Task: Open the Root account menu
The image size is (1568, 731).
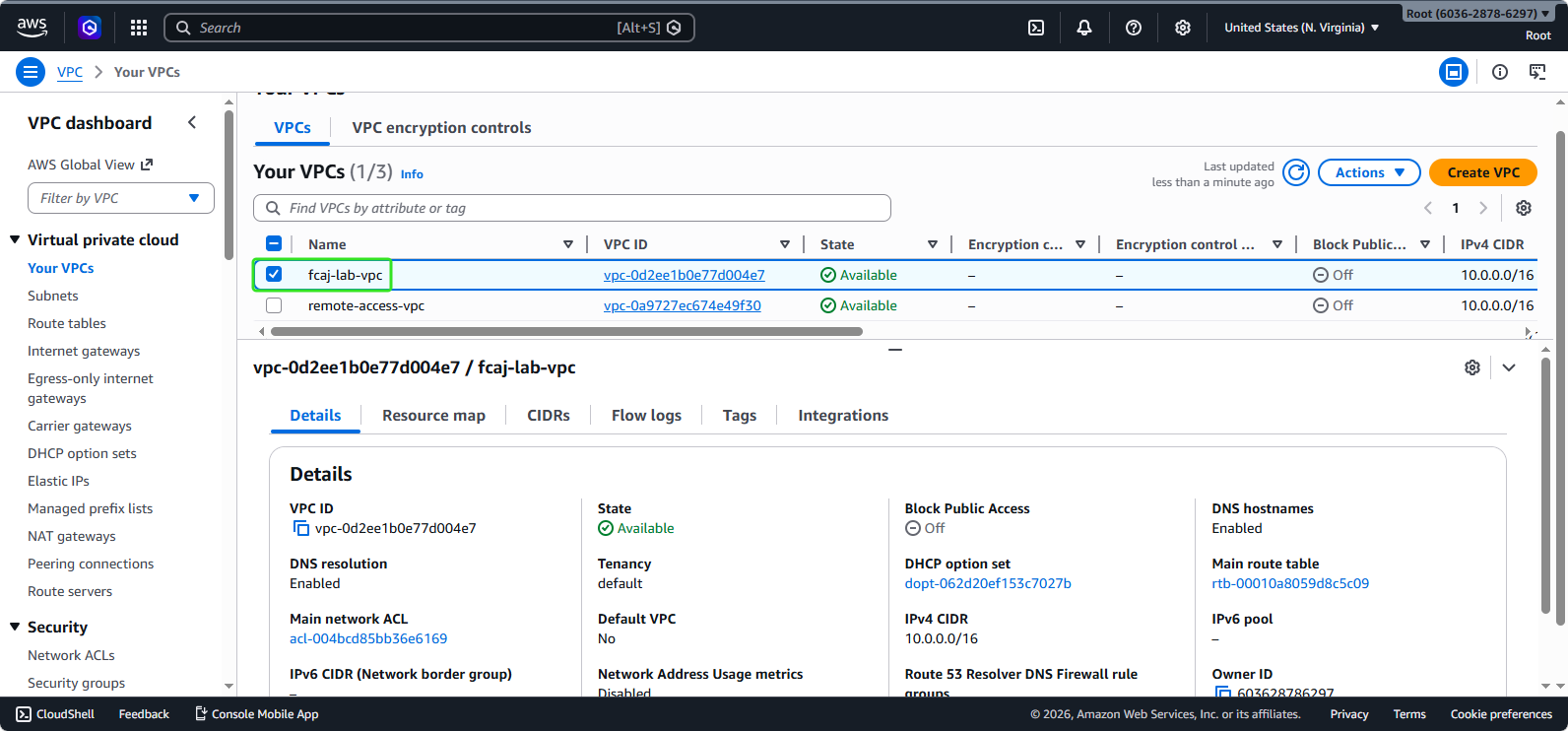Action: pos(1477,14)
